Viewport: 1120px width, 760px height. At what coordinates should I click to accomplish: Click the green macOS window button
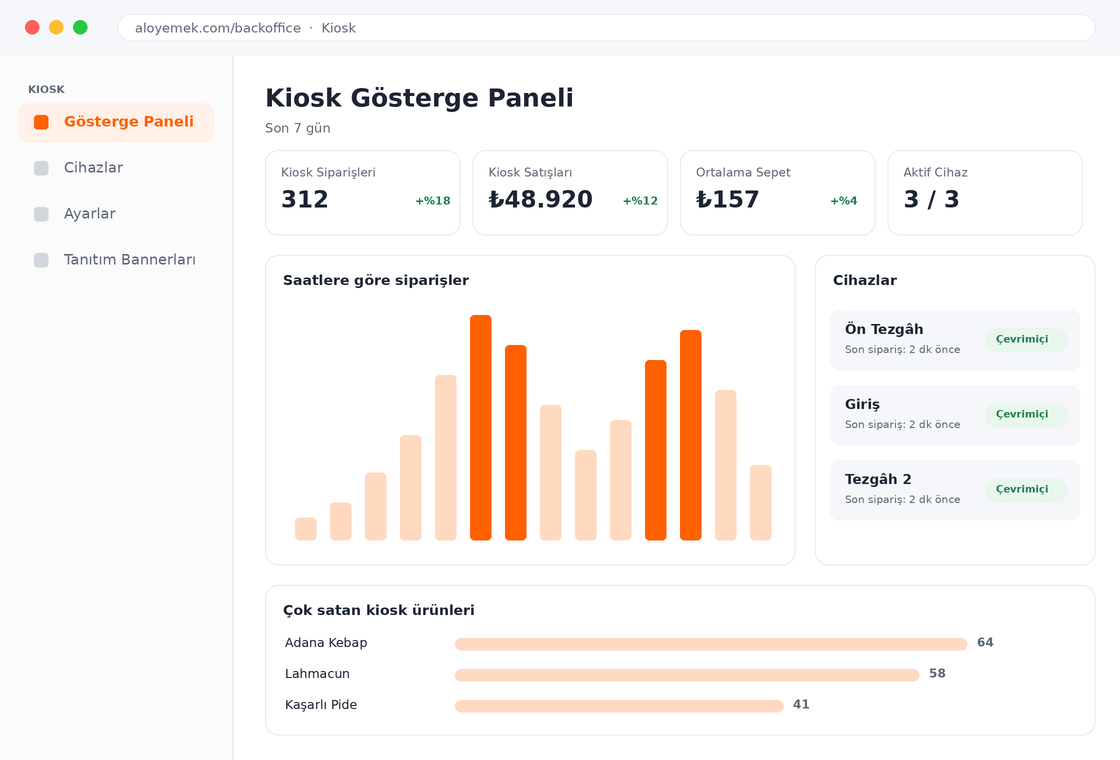[x=81, y=27]
